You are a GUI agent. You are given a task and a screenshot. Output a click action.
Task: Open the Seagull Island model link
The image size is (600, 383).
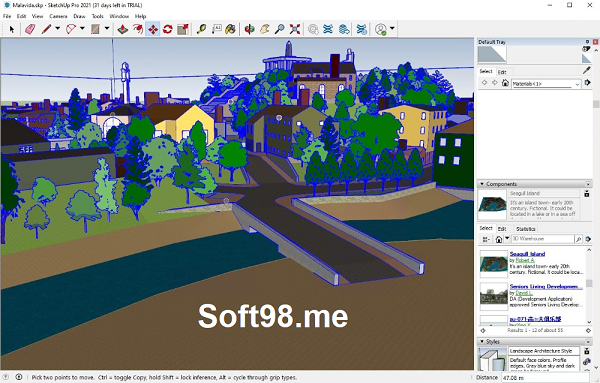[527, 254]
